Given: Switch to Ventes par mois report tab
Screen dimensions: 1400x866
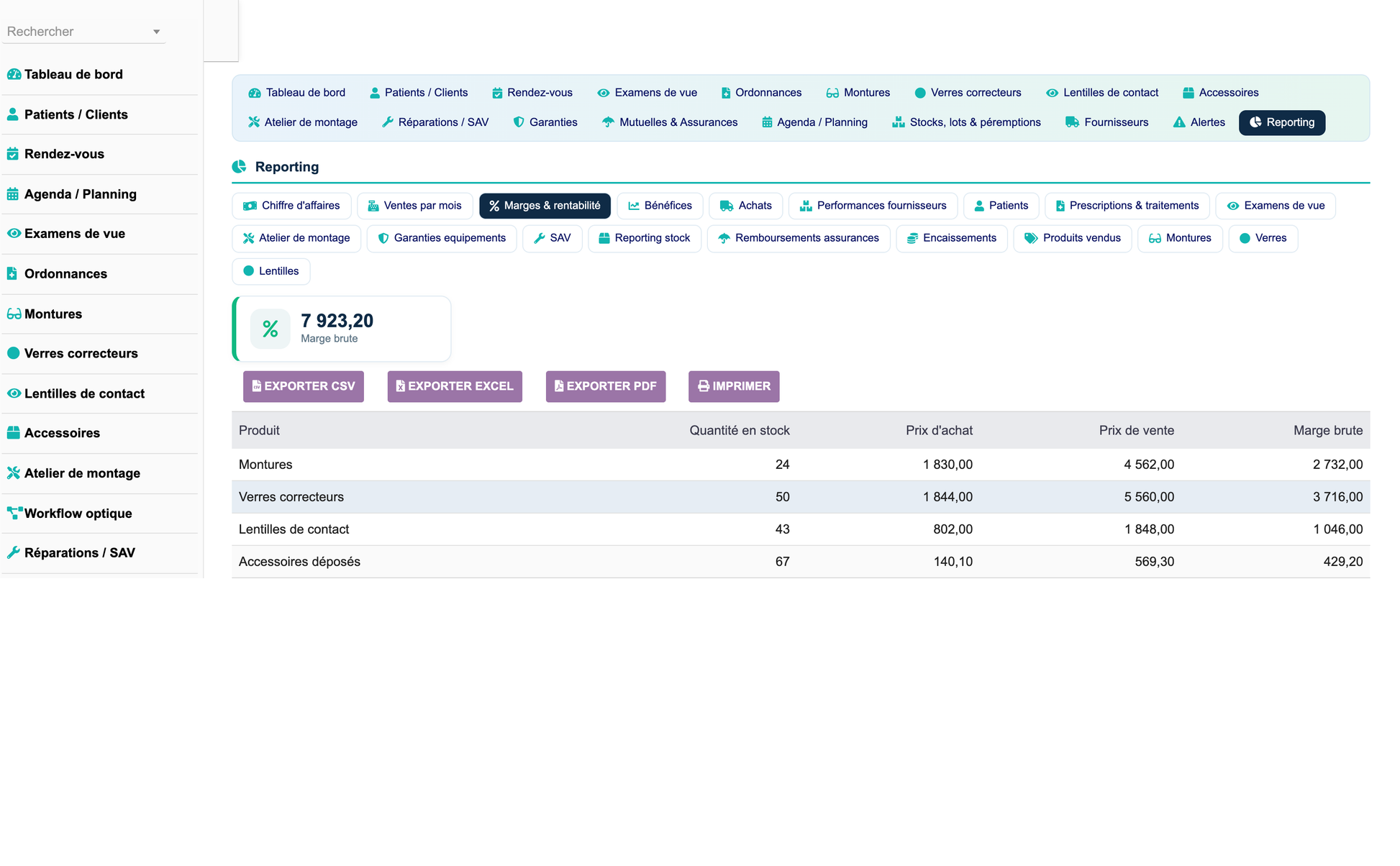Looking at the screenshot, I should [x=415, y=206].
